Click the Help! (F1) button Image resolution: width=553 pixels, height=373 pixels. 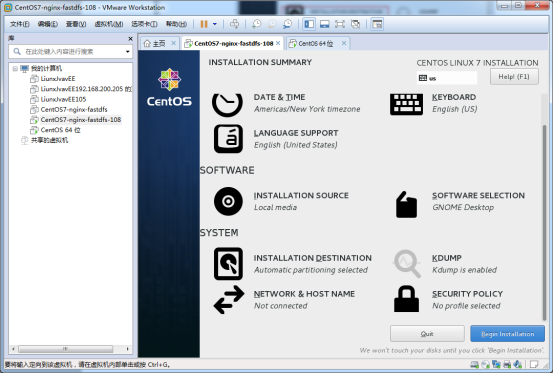pyautogui.click(x=514, y=77)
